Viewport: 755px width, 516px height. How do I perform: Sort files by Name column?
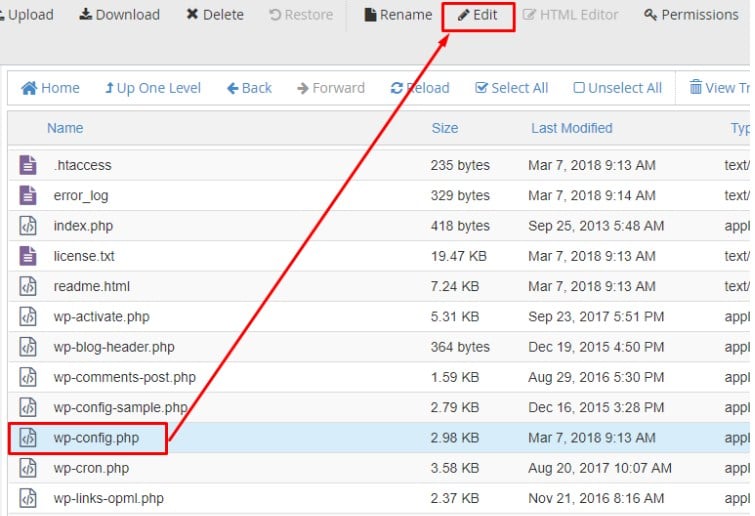pos(65,128)
